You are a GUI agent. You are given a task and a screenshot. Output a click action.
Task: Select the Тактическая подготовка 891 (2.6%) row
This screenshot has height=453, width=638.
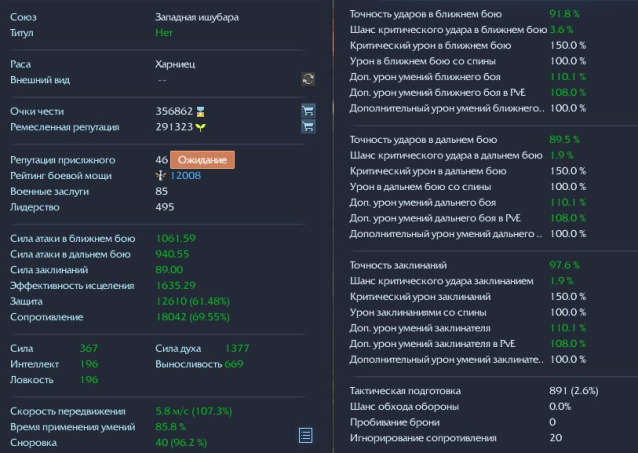click(470, 390)
